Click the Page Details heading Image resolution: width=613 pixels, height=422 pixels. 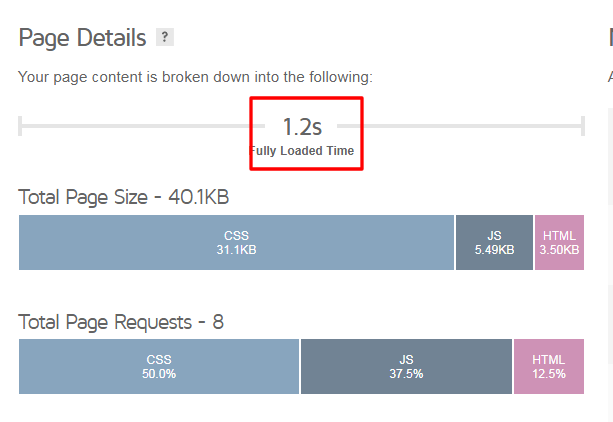click(82, 38)
